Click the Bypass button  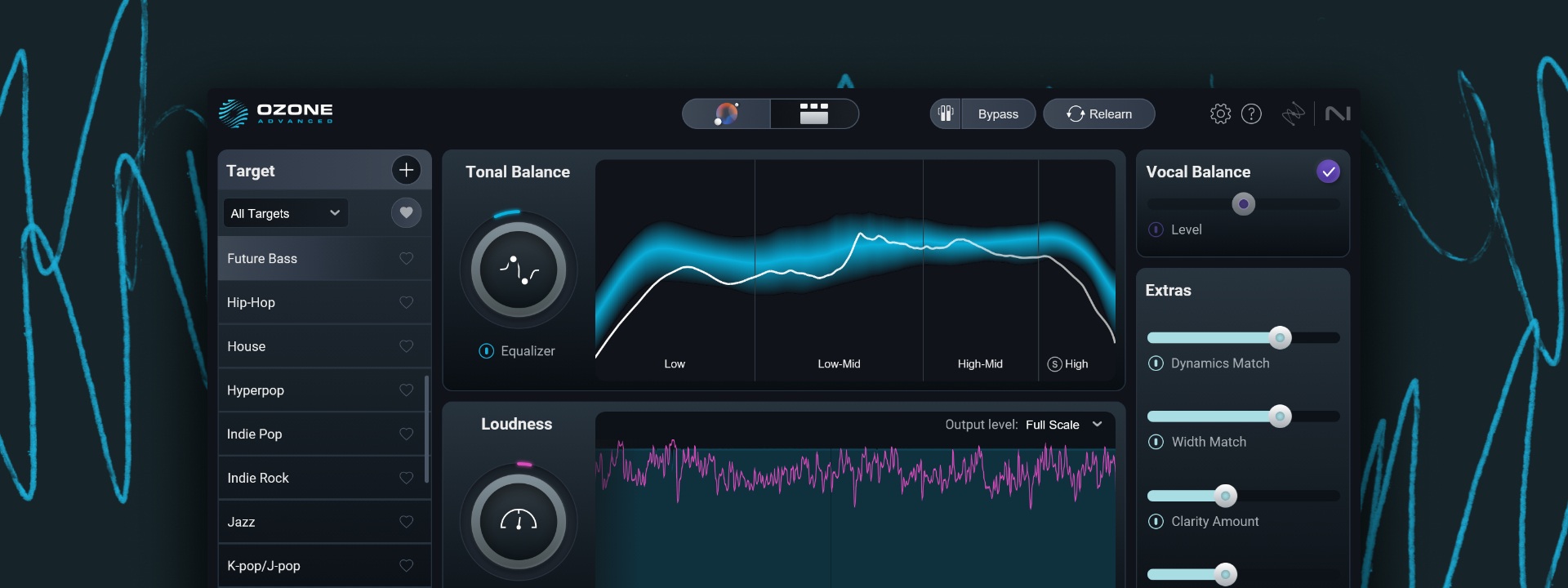click(998, 114)
